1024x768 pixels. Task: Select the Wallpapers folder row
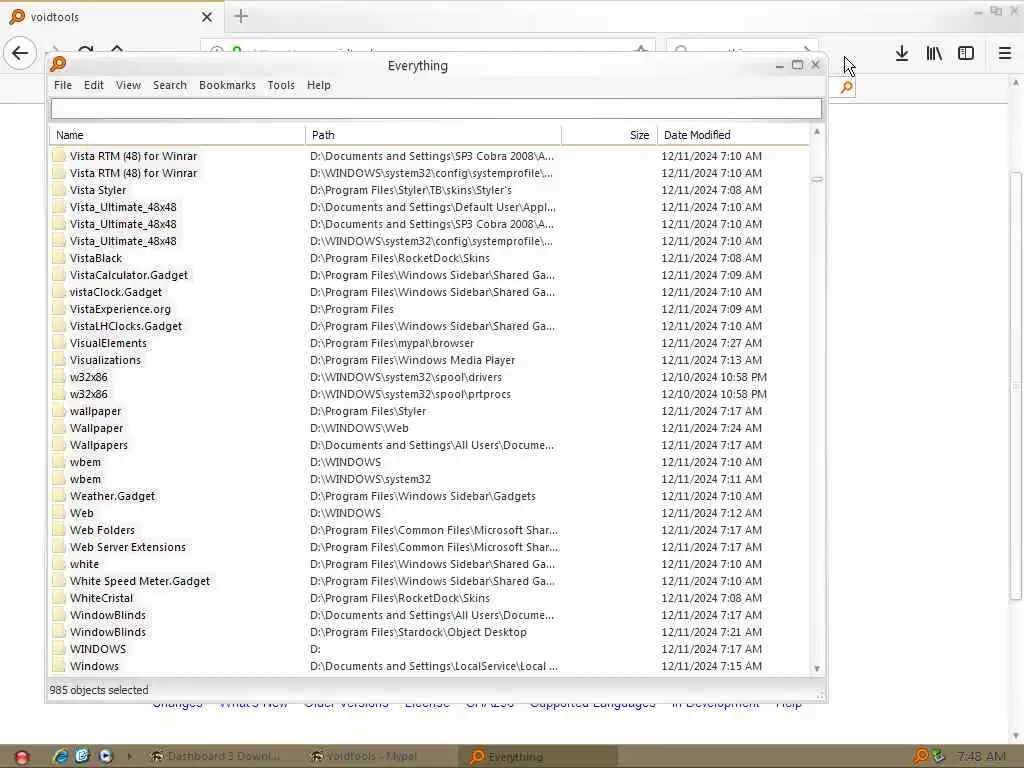point(430,445)
